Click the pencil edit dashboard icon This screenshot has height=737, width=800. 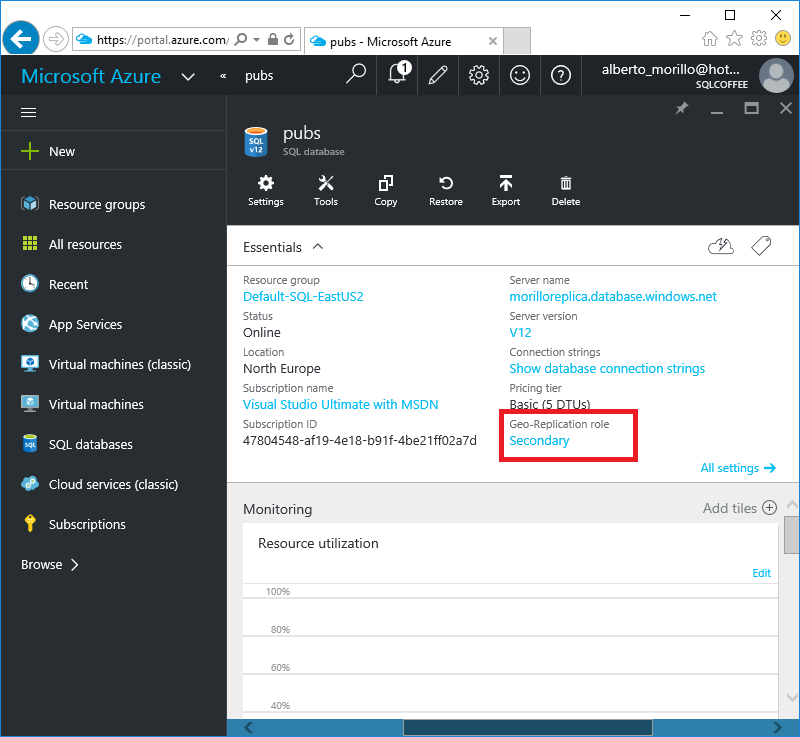(438, 75)
